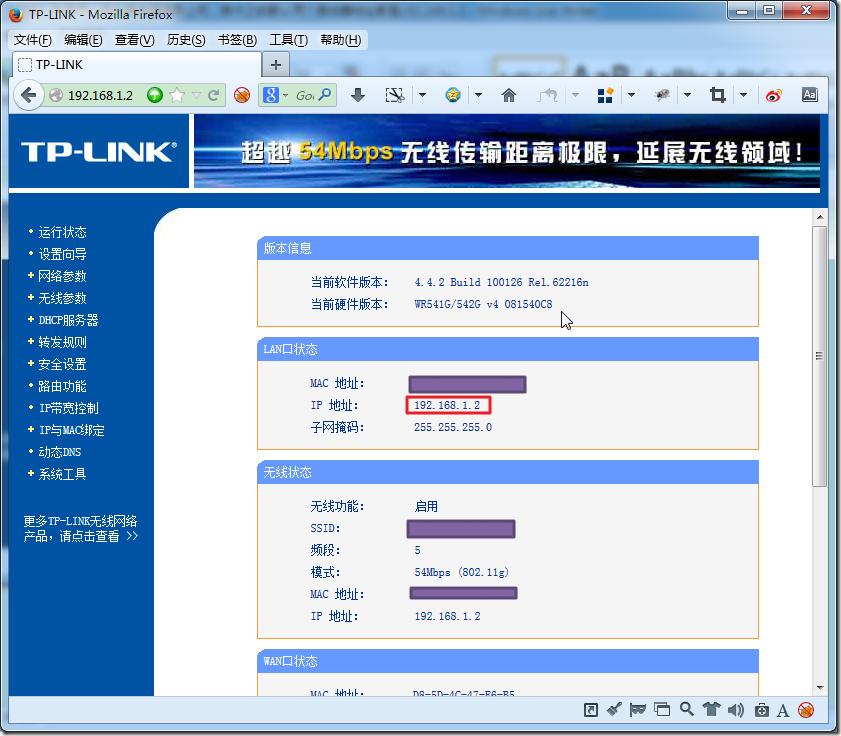This screenshot has height=736, width=841.
Task: Click the page vertical scrollbar thumb
Action: [x=819, y=356]
